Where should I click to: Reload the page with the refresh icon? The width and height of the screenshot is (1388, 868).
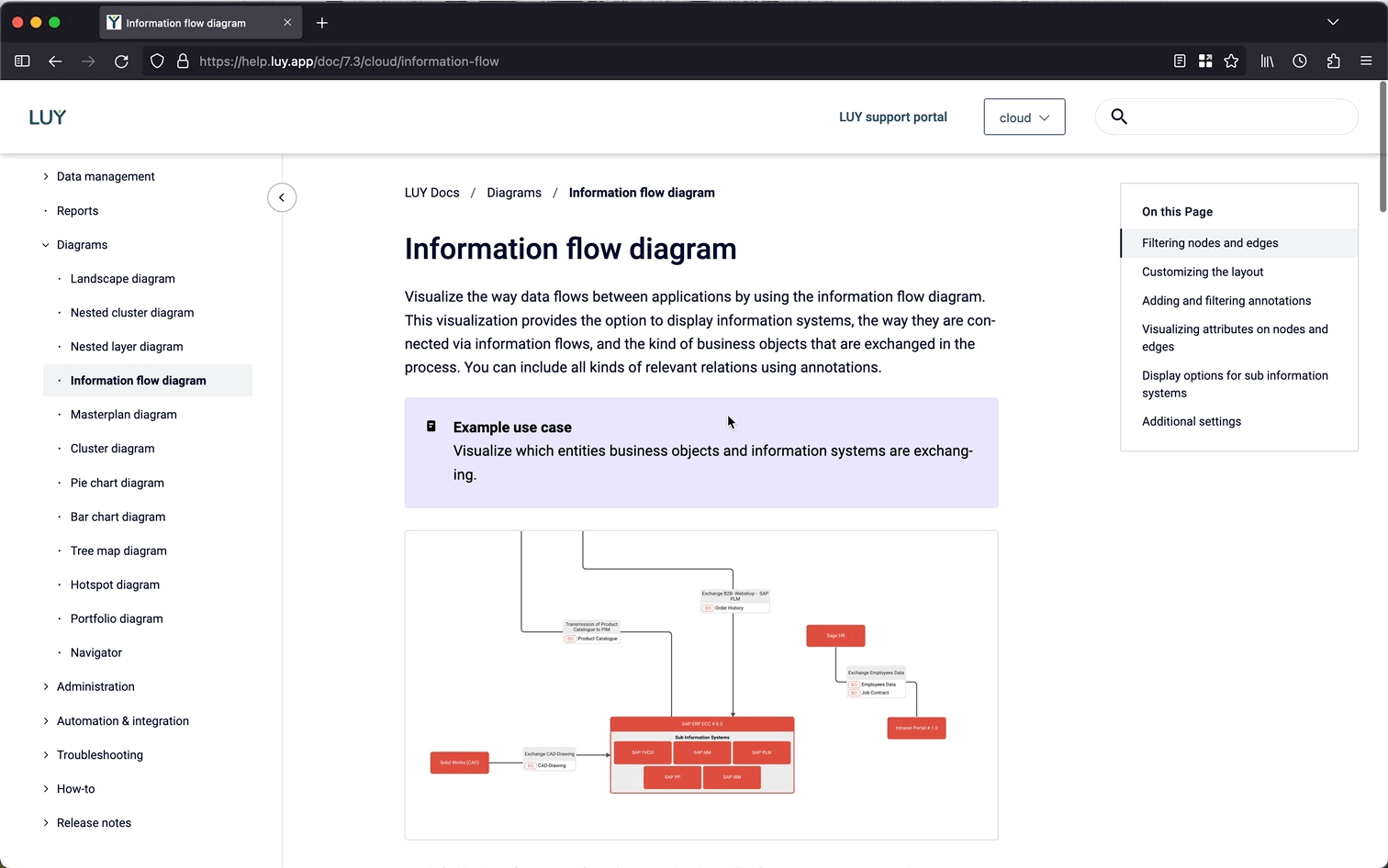(121, 61)
